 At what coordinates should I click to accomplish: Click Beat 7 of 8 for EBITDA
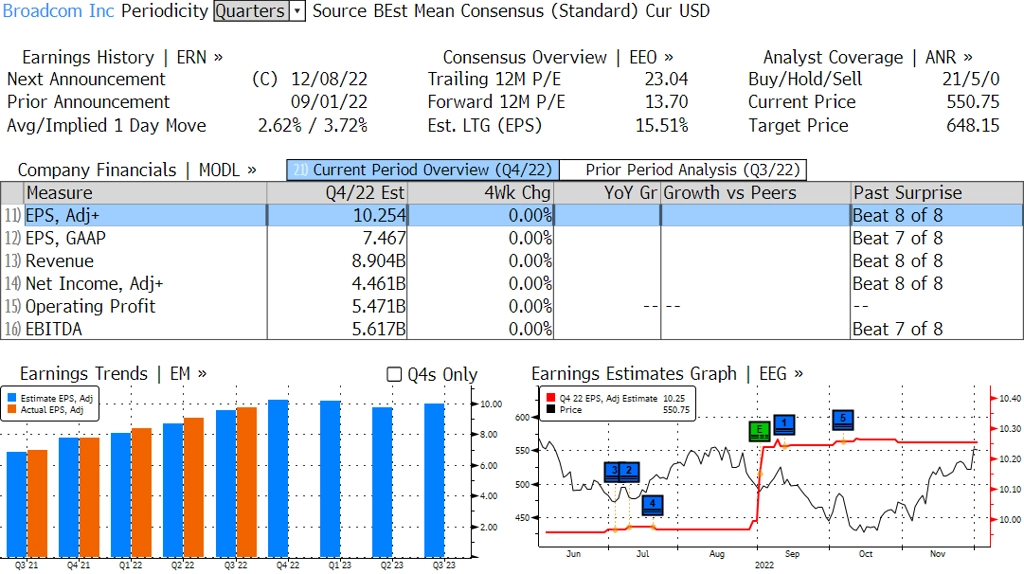tap(897, 329)
